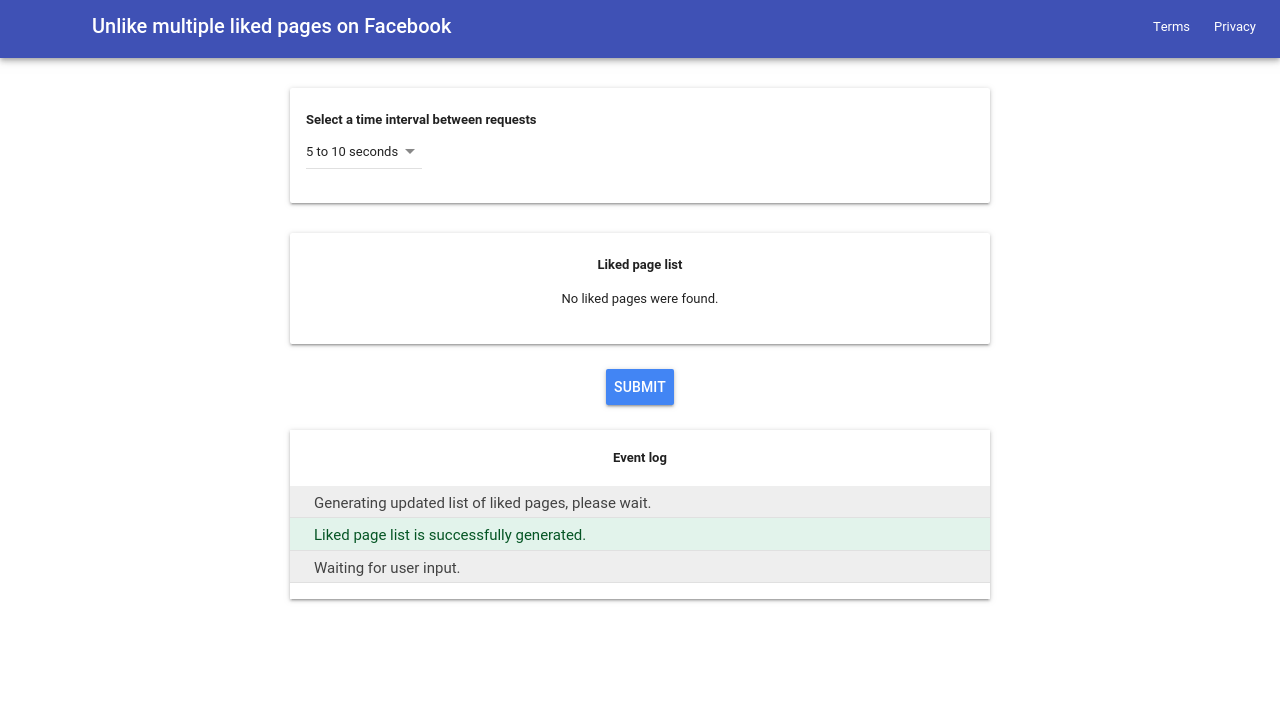Click white strip at bottom of Event log card
Screen dimensions: 1280x722
tap(640, 591)
